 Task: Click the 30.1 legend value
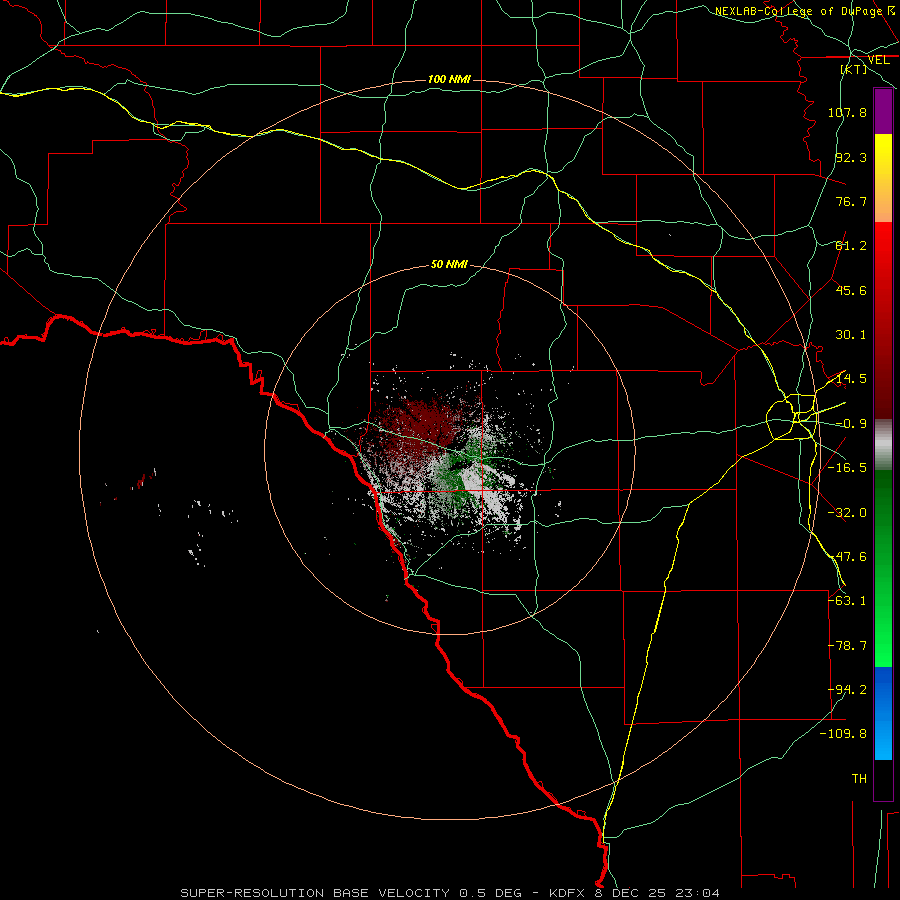point(851,335)
